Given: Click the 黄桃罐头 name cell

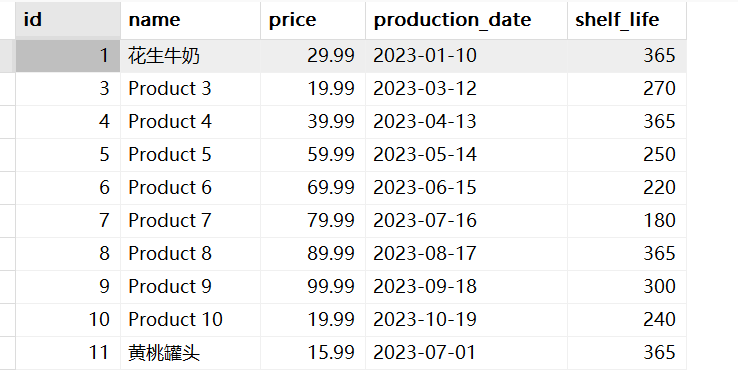Looking at the screenshot, I should [x=190, y=353].
